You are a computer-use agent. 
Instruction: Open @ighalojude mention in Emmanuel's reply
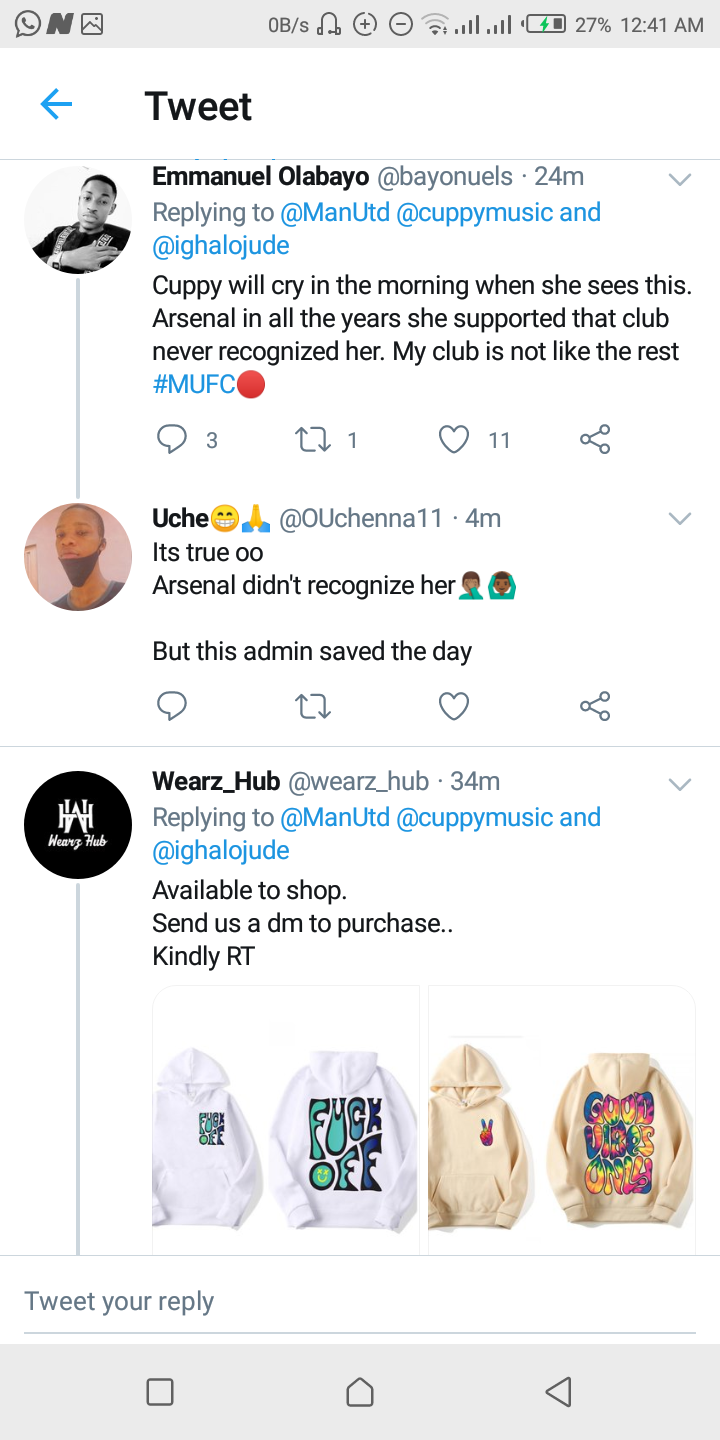[x=221, y=246]
